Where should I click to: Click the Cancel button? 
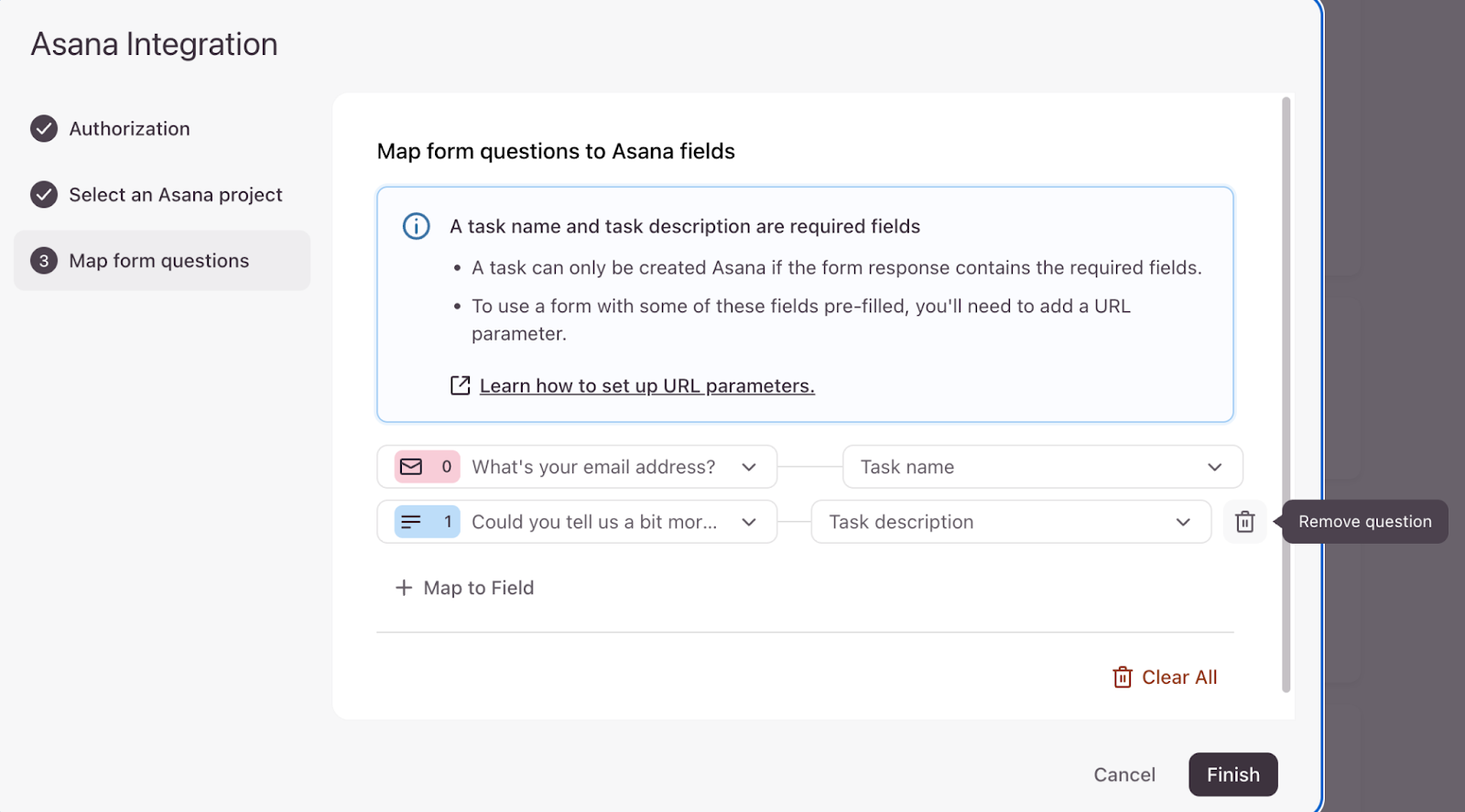click(1124, 774)
